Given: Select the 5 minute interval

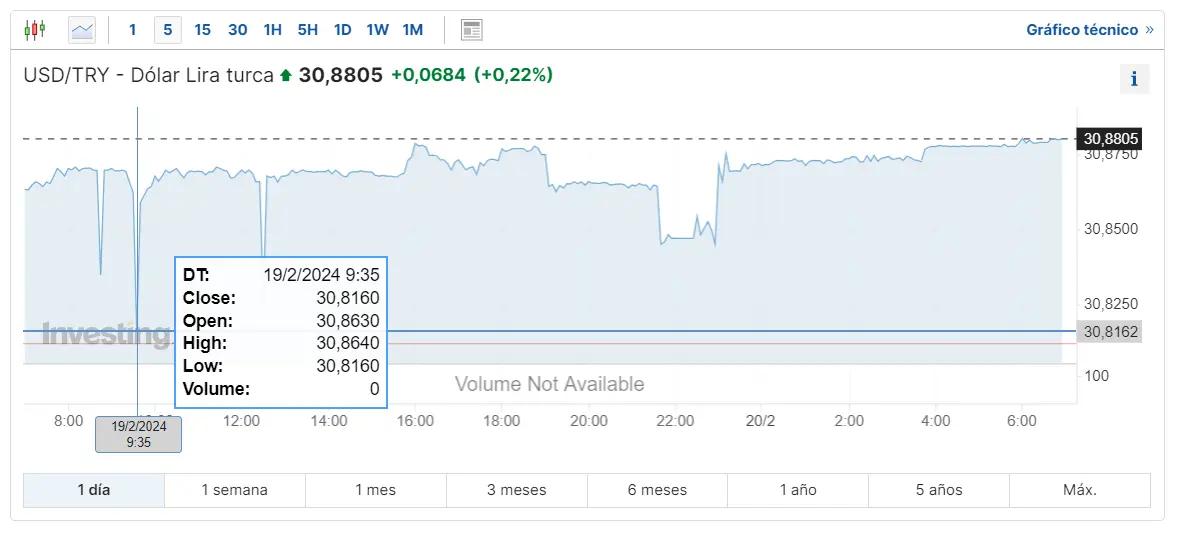Looking at the screenshot, I should 167,30.
